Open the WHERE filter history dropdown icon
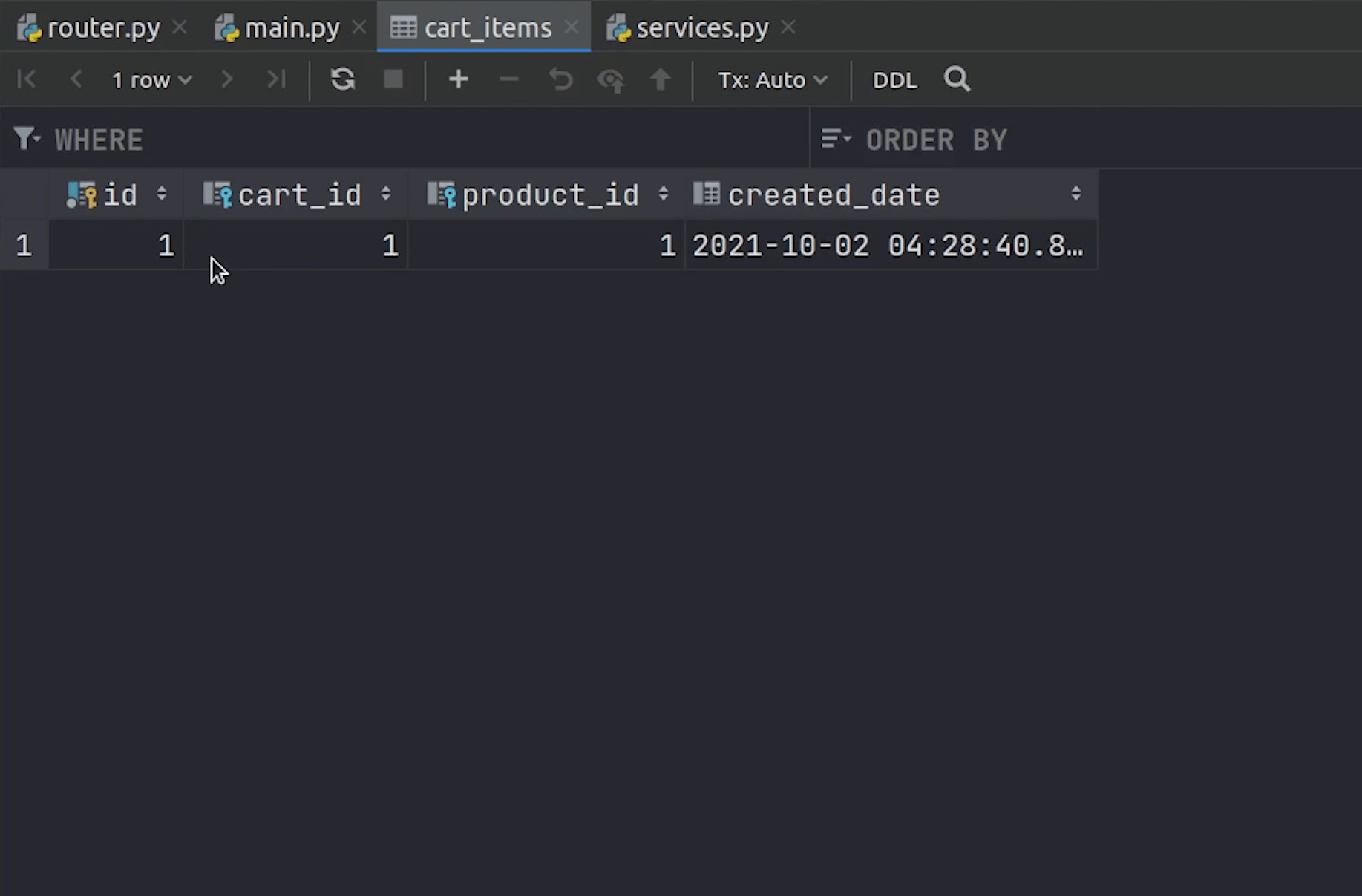Viewport: 1362px width, 896px height. click(27, 139)
